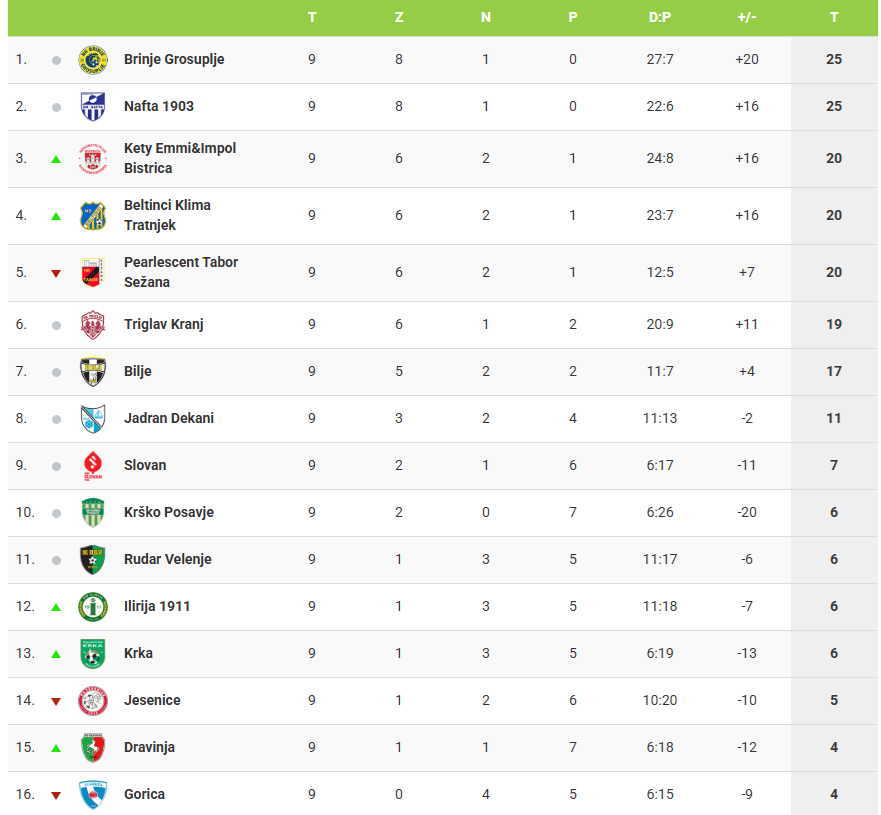The image size is (881, 815).
Task: Open the Beltinci Klima Tratnjek team link
Action: pyautogui.click(x=167, y=215)
